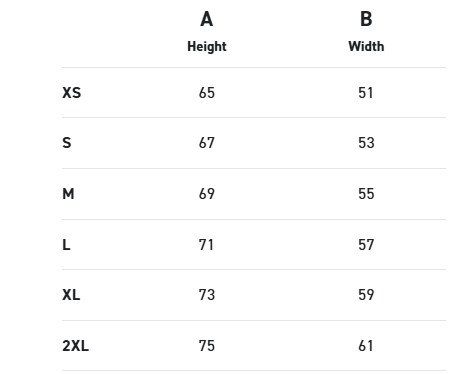Screen dimensions: 457x374
Task: Click the column A header letter
Action: coord(207,19)
